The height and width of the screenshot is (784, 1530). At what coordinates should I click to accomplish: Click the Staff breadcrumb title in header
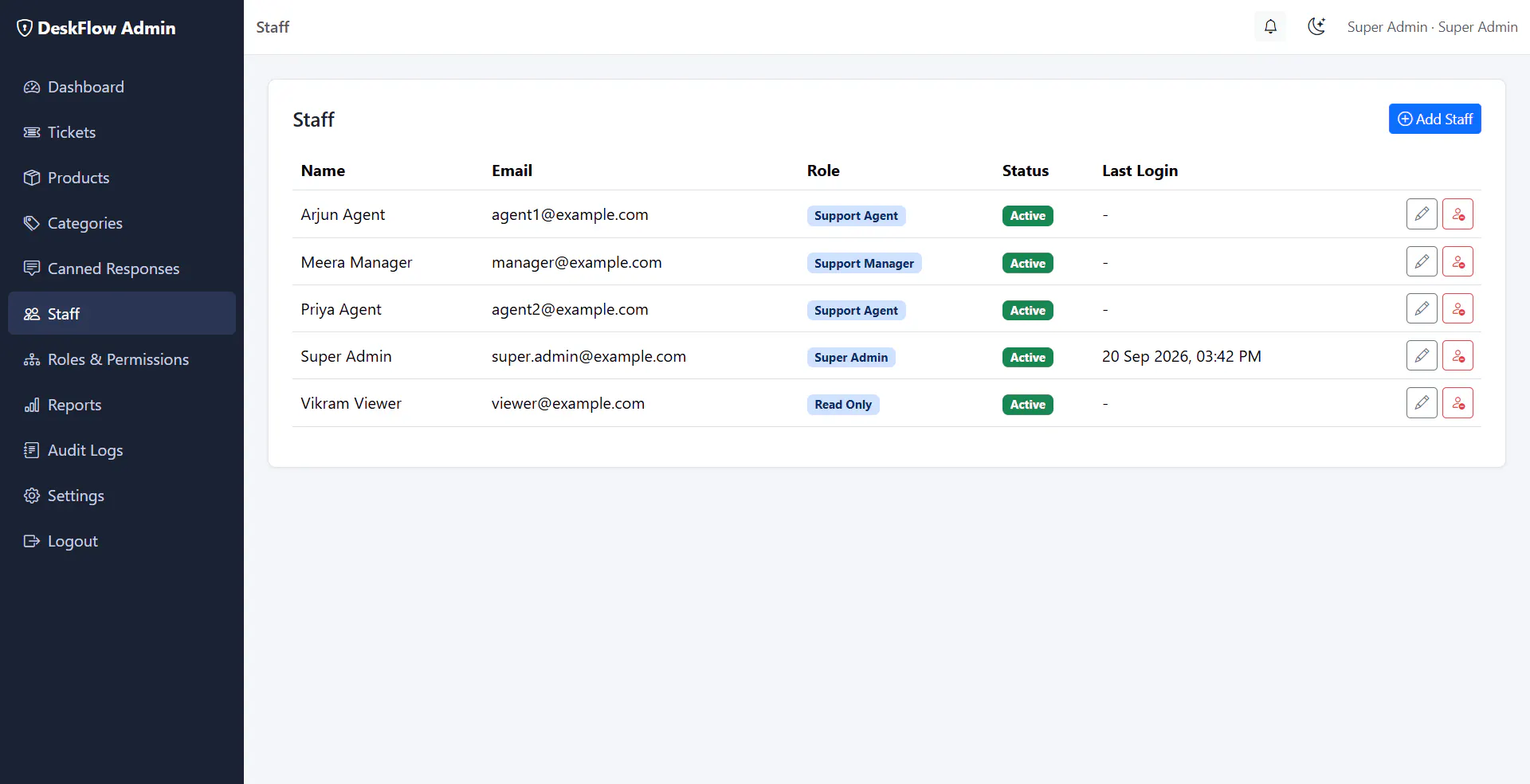[x=273, y=27]
